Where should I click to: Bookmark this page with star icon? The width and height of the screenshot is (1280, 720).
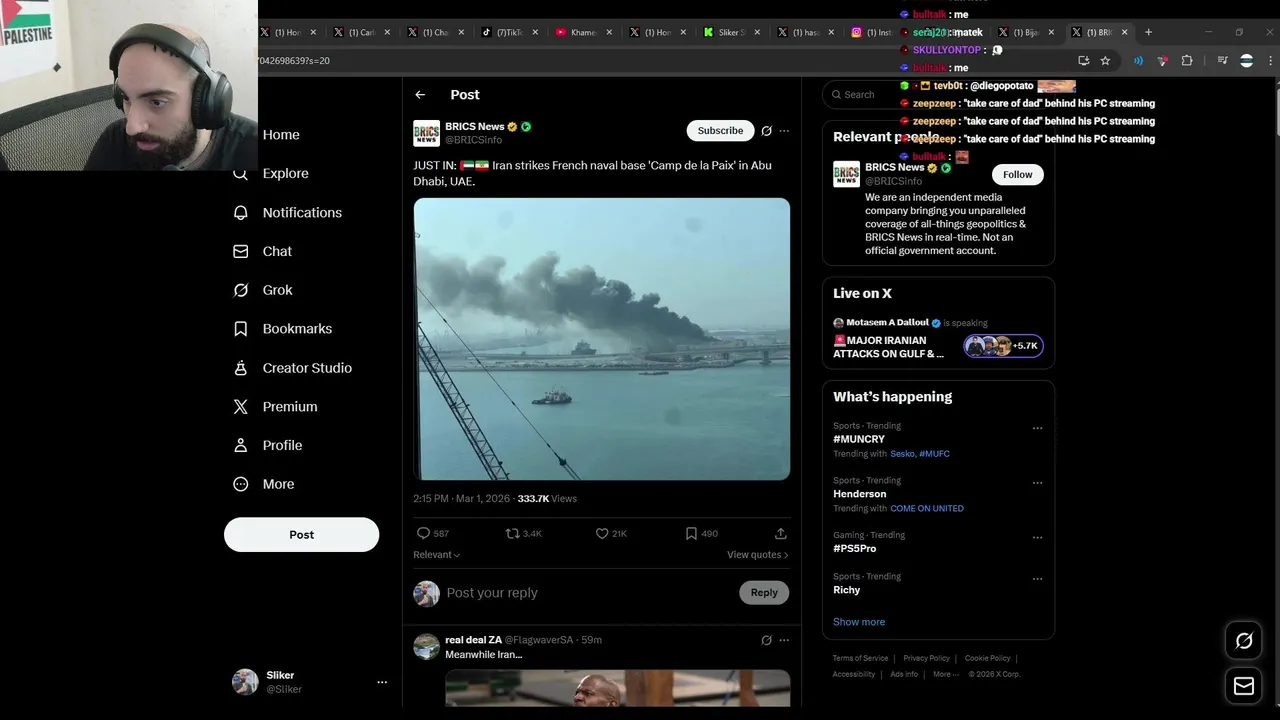(x=1105, y=61)
